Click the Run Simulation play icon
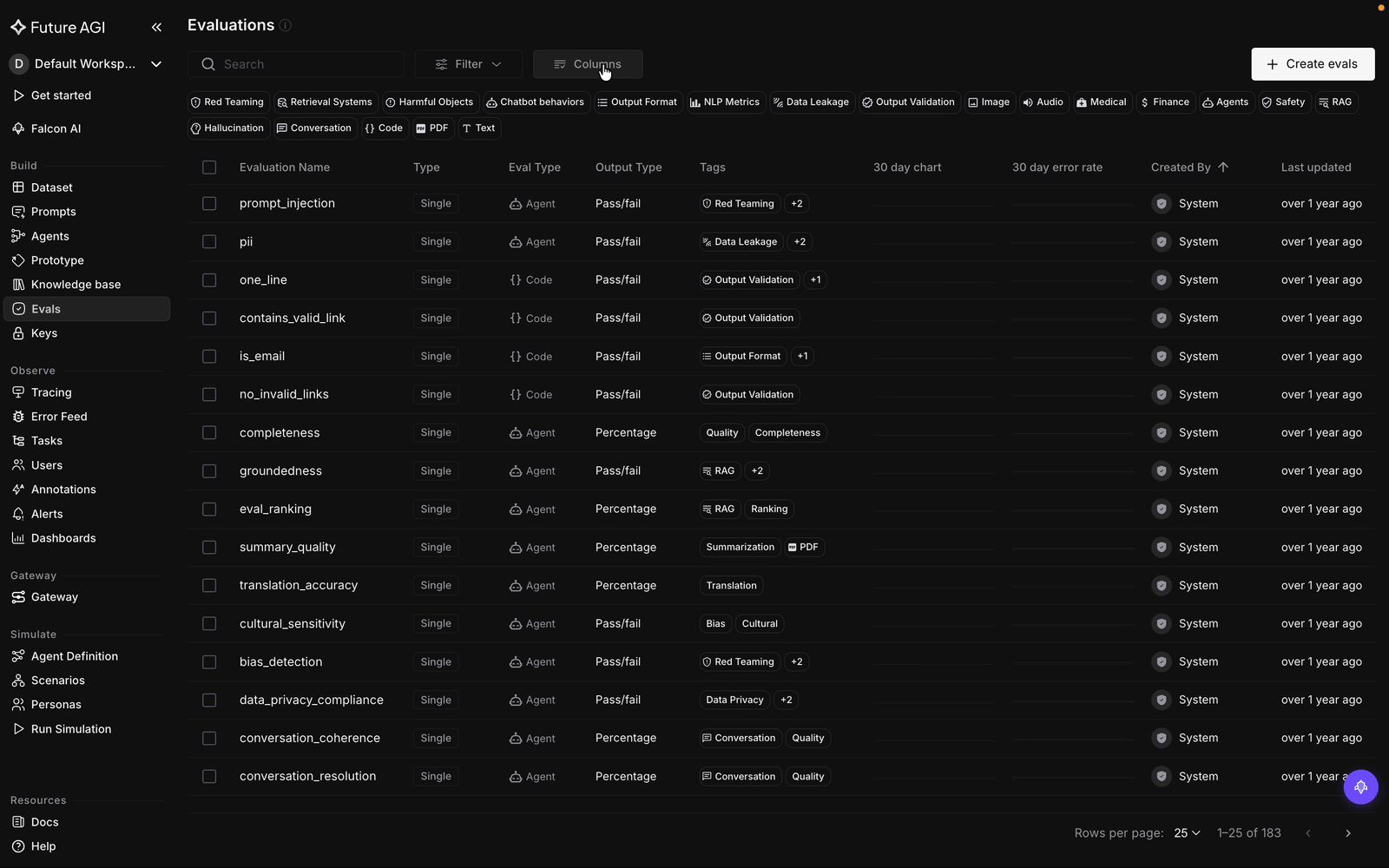Viewport: 1389px width, 868px height. click(18, 729)
